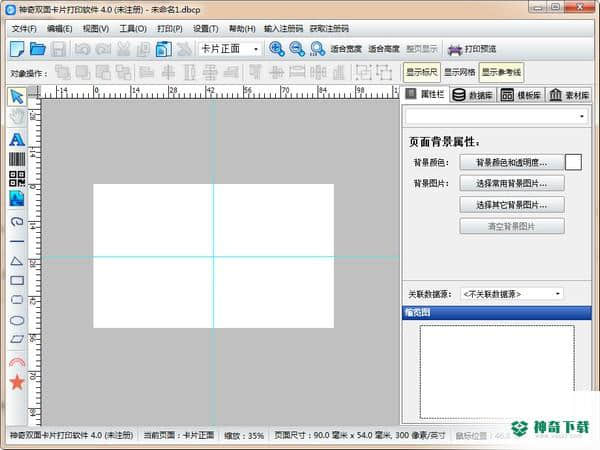Click the Zoom in magnifier icon
The image size is (600, 450).
(277, 49)
